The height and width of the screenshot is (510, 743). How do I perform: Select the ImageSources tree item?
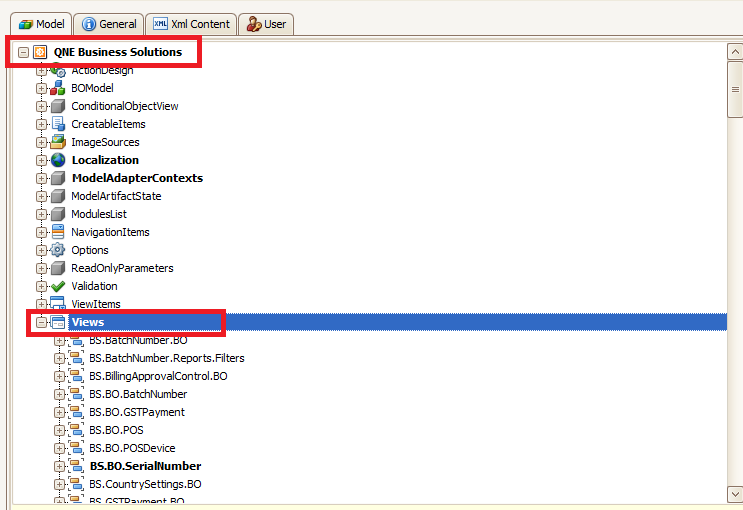(x=105, y=142)
